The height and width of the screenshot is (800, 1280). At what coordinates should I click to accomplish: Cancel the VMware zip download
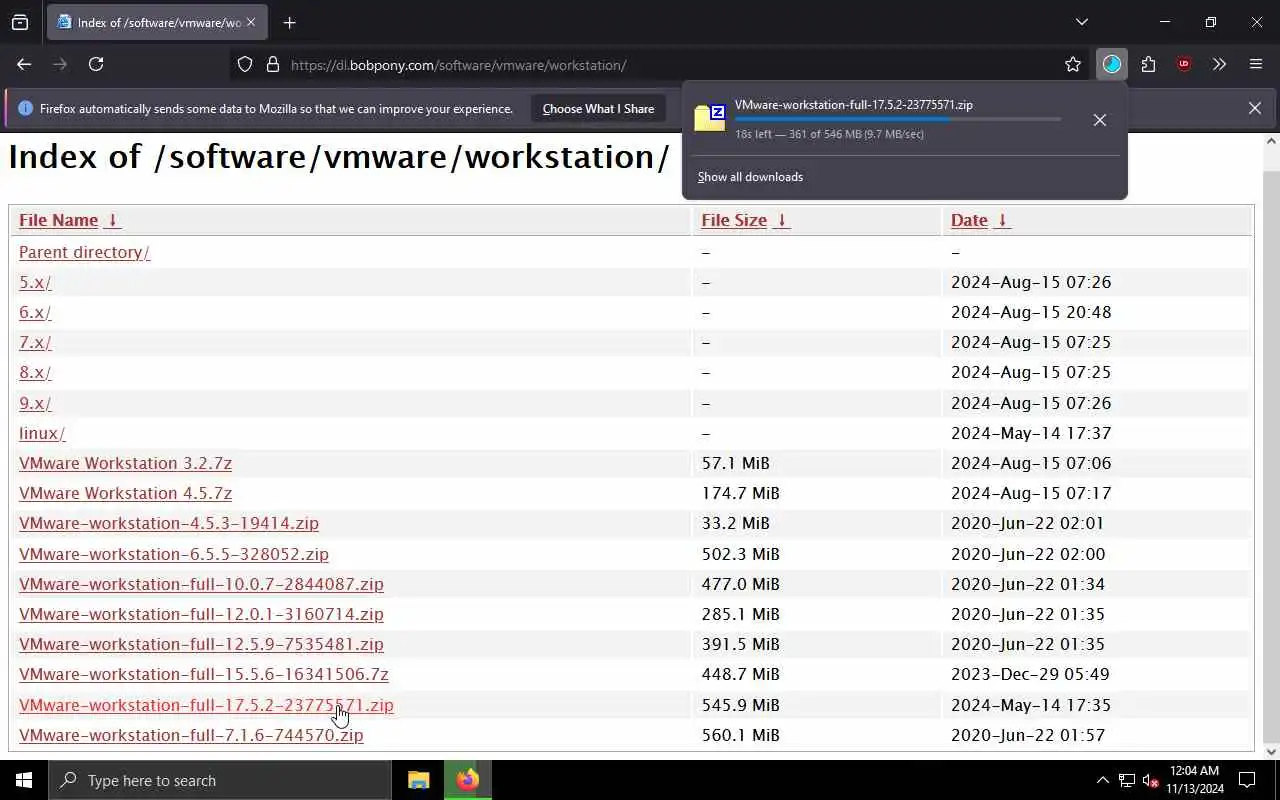click(x=1099, y=120)
